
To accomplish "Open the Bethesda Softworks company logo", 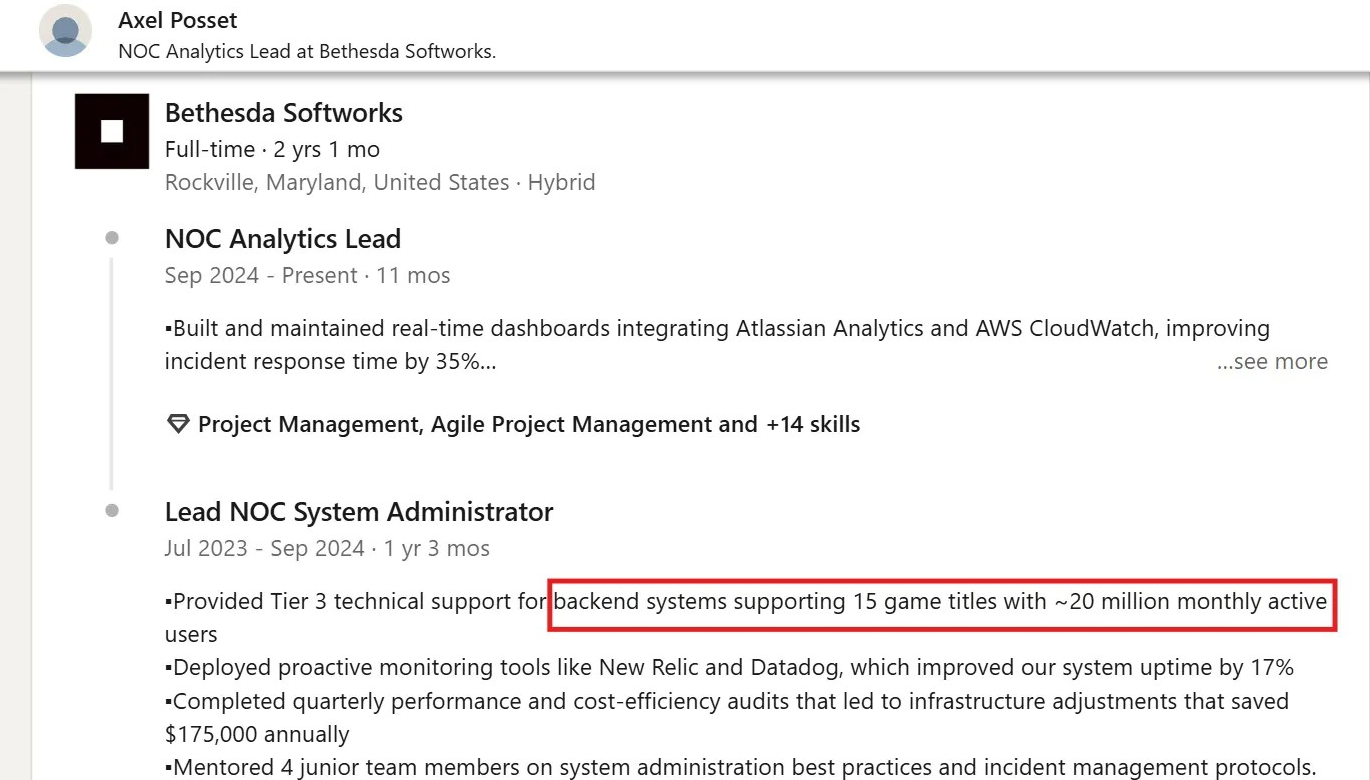I will coord(112,131).
